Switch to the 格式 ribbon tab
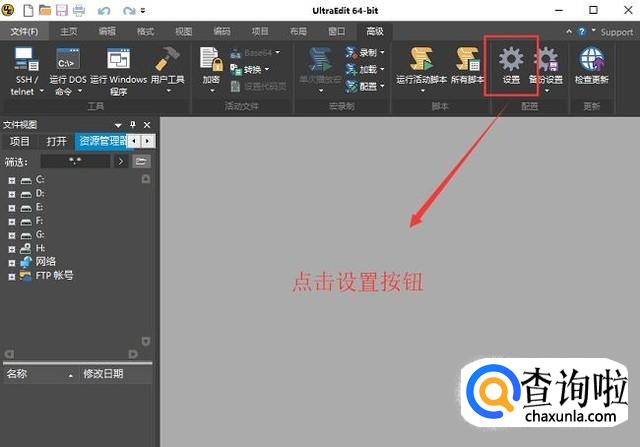This screenshot has height=447, width=640. click(145, 31)
